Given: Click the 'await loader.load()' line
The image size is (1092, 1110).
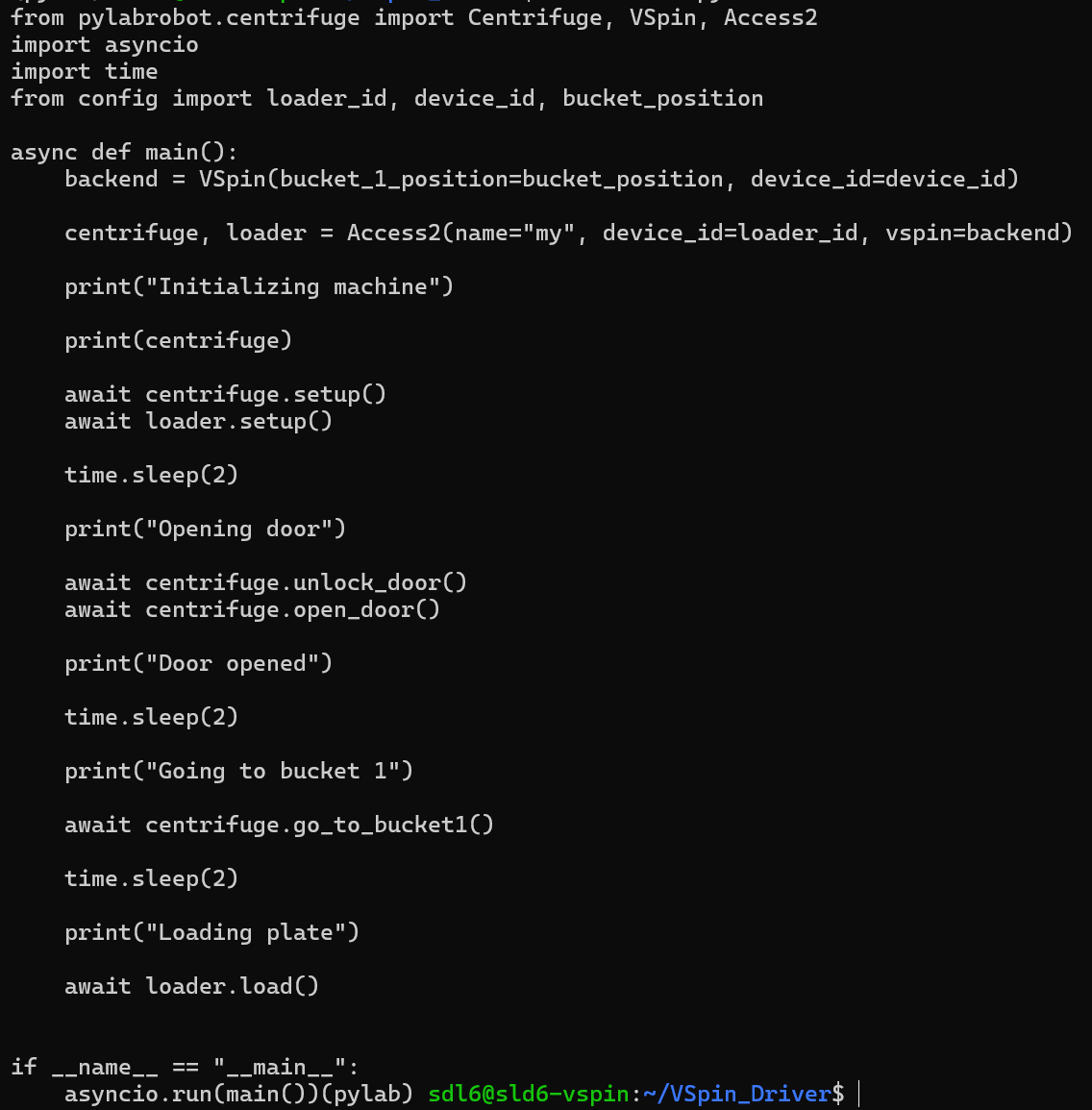Looking at the screenshot, I should pos(192,986).
